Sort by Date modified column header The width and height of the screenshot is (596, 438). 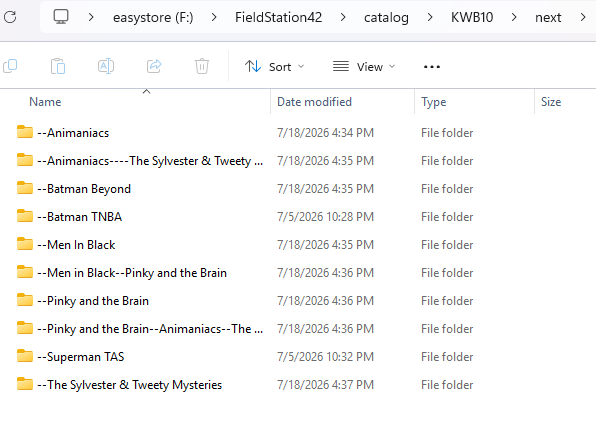(314, 102)
